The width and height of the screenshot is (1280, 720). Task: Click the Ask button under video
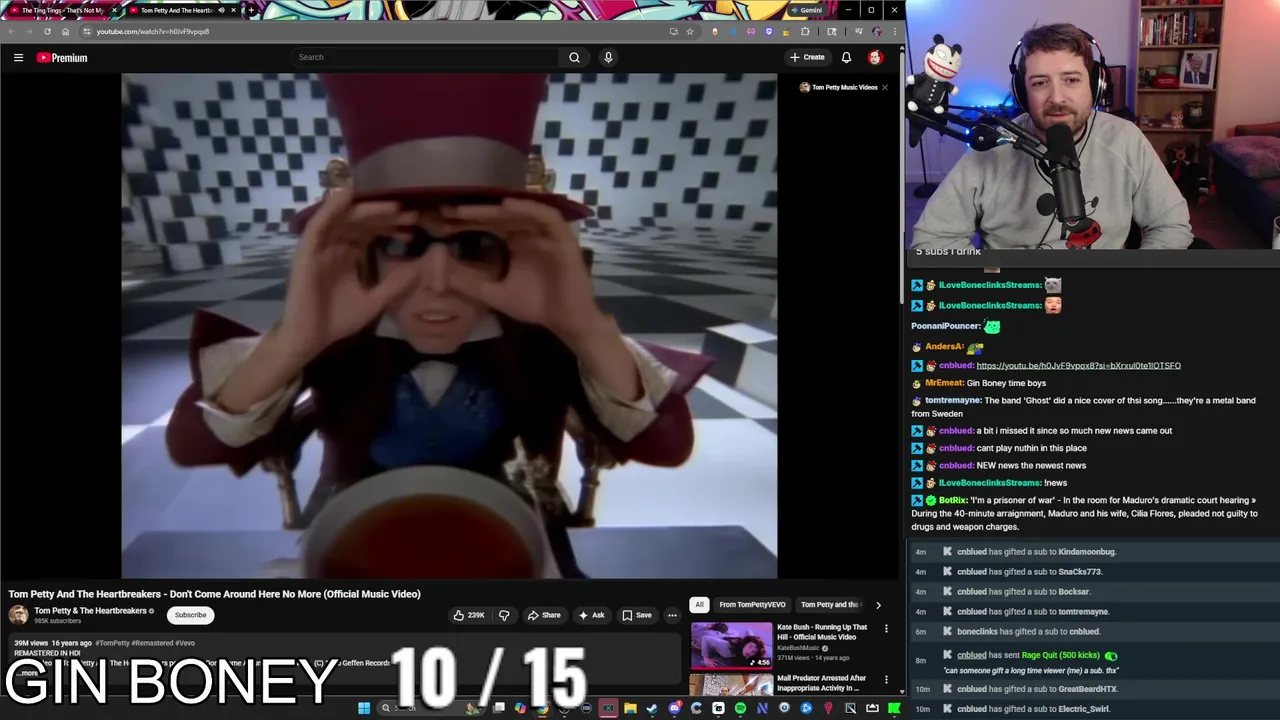point(591,615)
